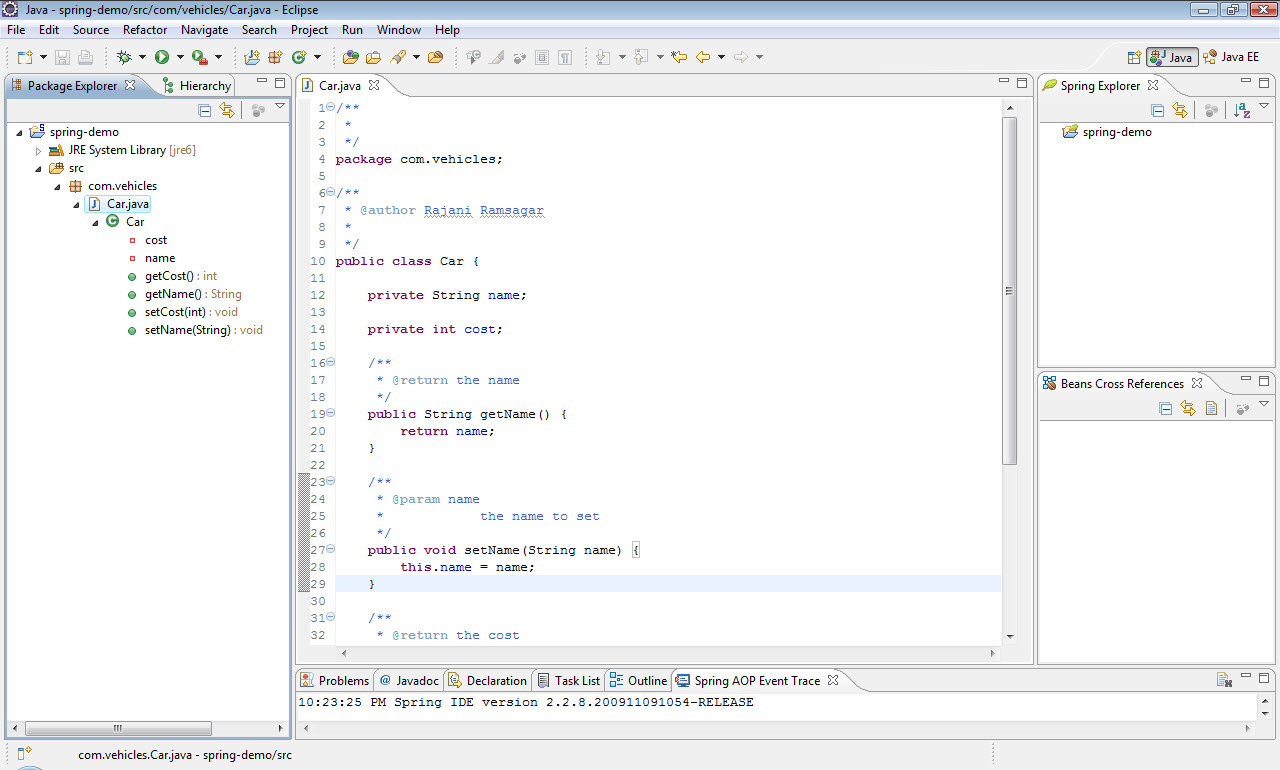Open the Task List tab
The width and height of the screenshot is (1280, 770).
569,680
